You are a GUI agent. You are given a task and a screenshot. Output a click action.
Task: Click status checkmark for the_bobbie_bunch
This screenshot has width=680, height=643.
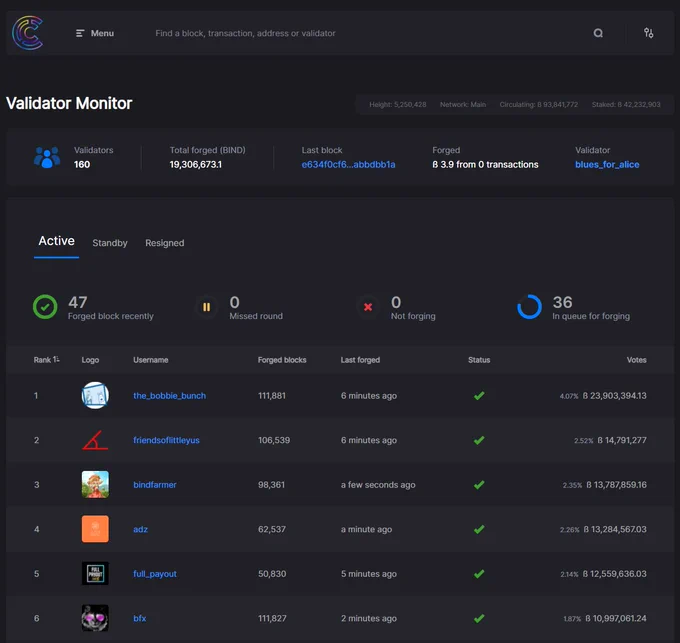[x=479, y=396]
